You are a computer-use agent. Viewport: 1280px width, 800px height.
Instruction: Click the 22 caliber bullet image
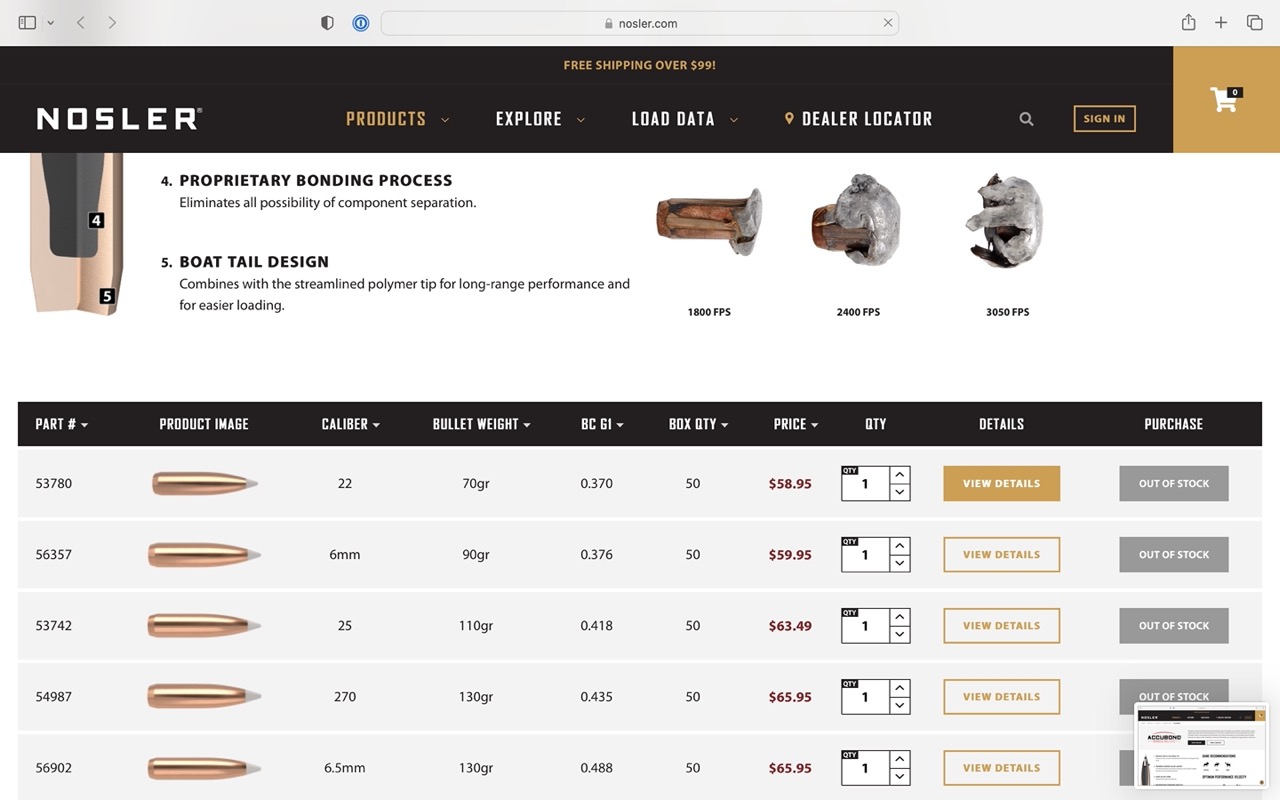click(x=204, y=484)
